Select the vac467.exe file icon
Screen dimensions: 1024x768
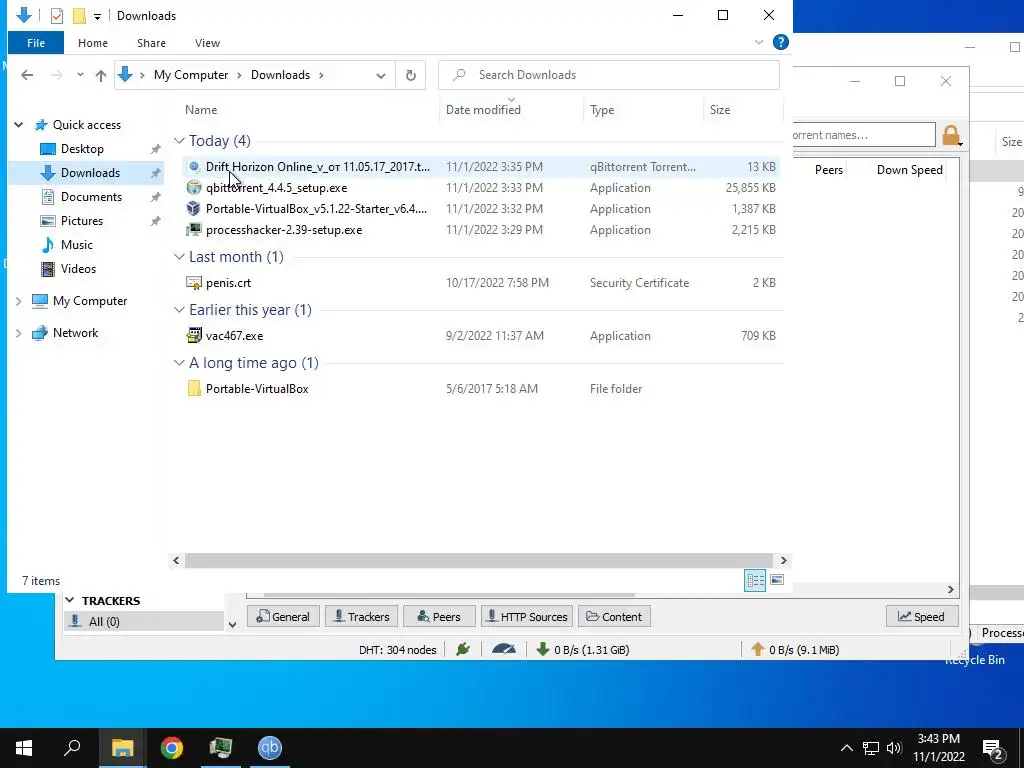(193, 336)
